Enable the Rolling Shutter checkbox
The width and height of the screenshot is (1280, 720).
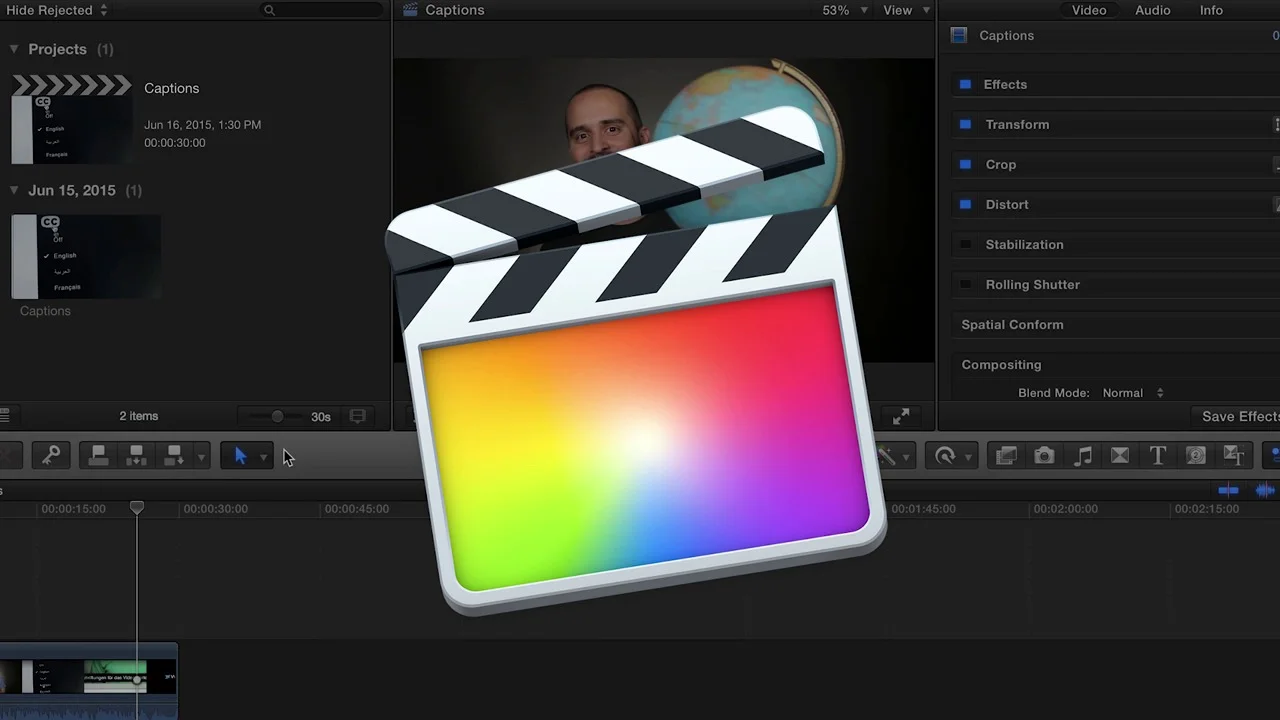click(x=965, y=284)
